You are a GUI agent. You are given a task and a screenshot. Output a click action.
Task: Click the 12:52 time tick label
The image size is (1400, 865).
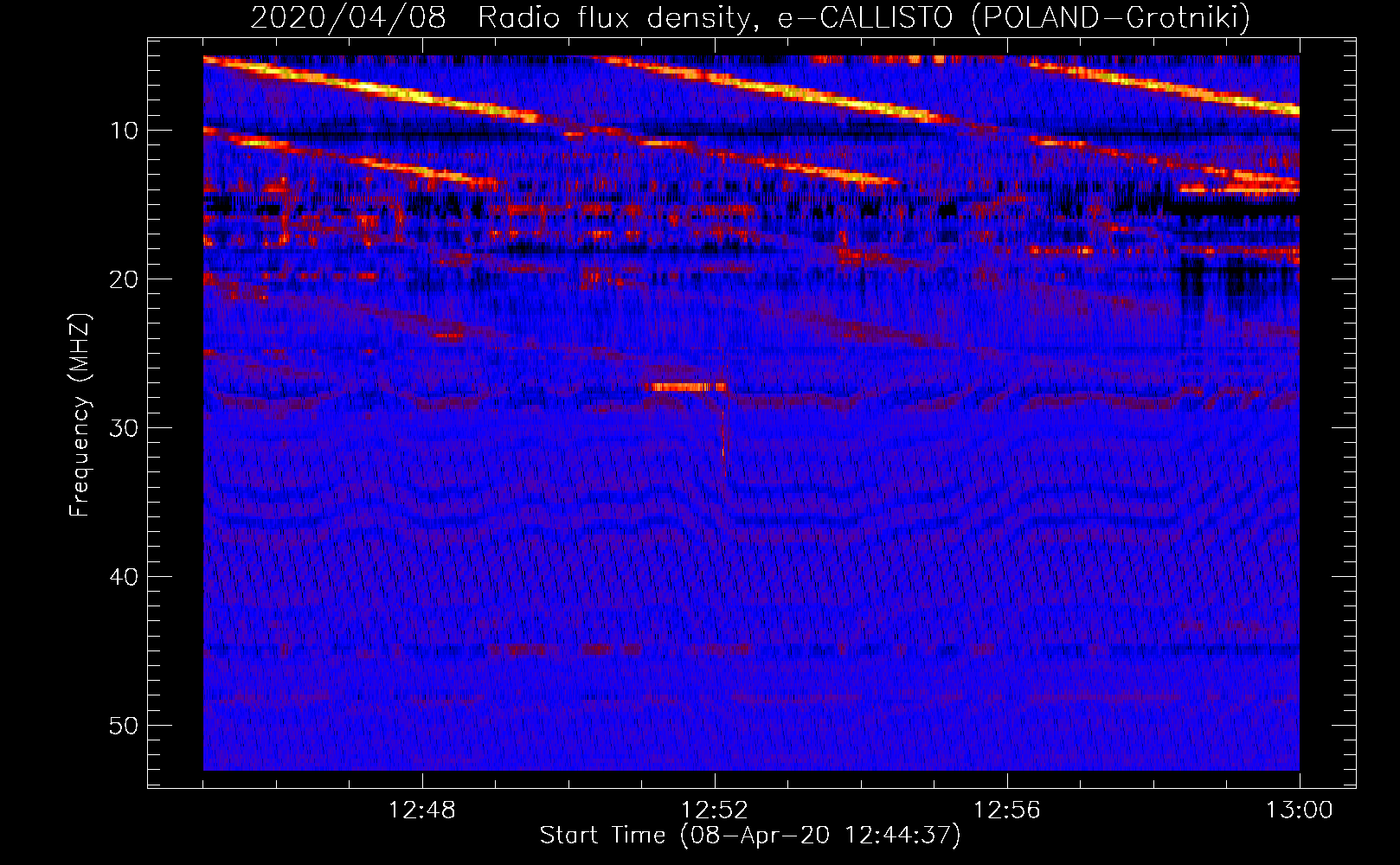(x=715, y=811)
